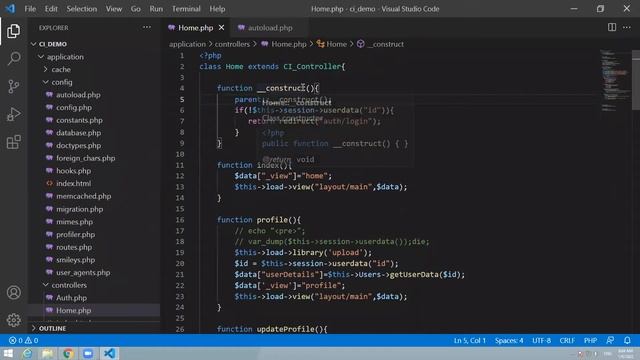Expand the cache folder
Image resolution: width=640 pixels, height=360 pixels.
pyautogui.click(x=60, y=69)
